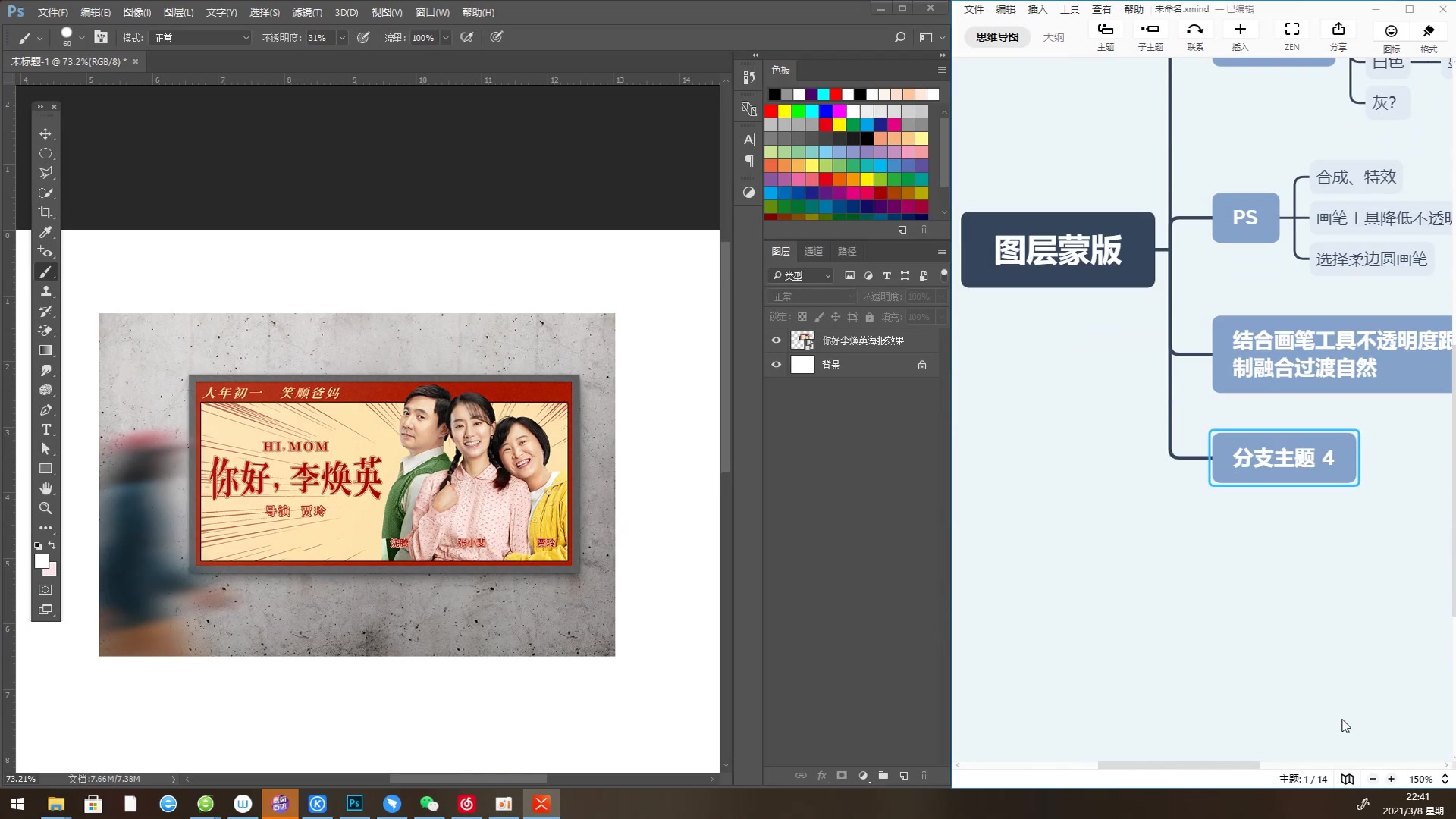The width and height of the screenshot is (1456, 819).
Task: Hide the 你好李焕英海报效果 layer
Action: (x=776, y=340)
